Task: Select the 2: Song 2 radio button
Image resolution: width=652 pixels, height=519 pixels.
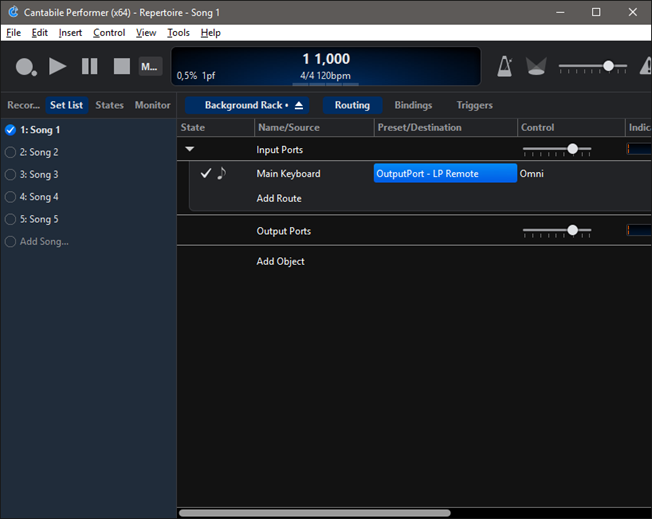Action: (10, 152)
